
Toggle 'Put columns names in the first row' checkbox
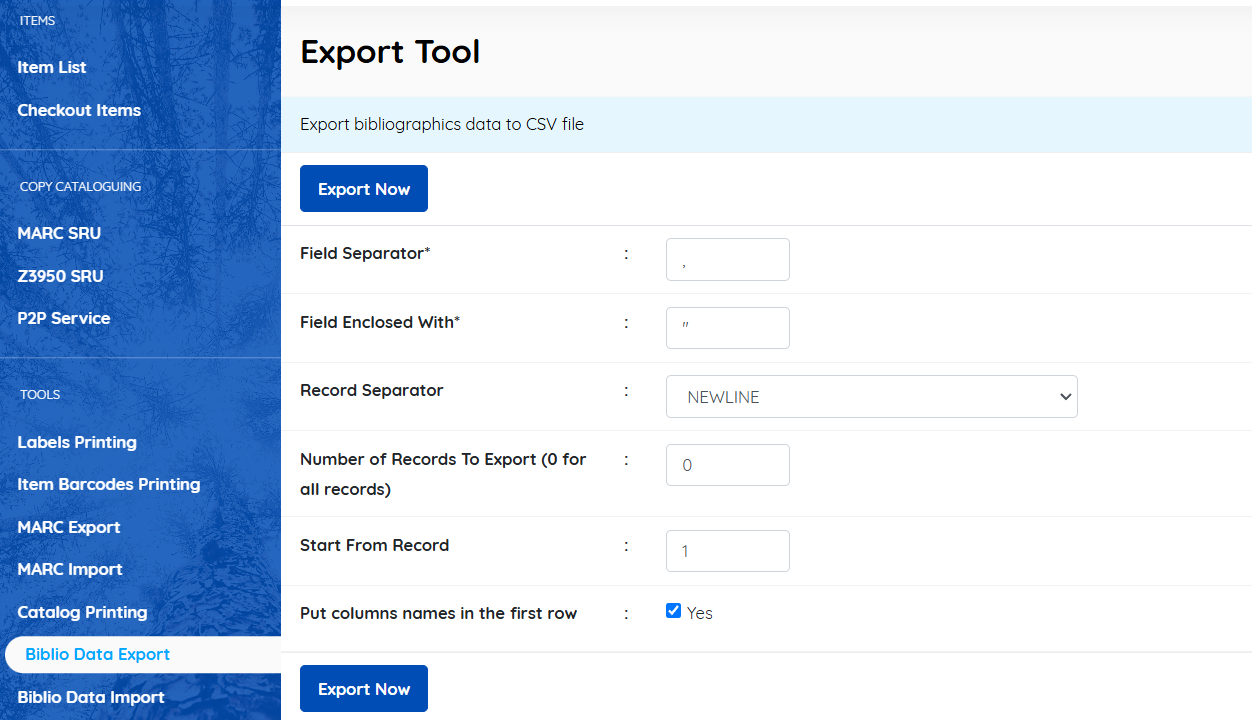[673, 610]
